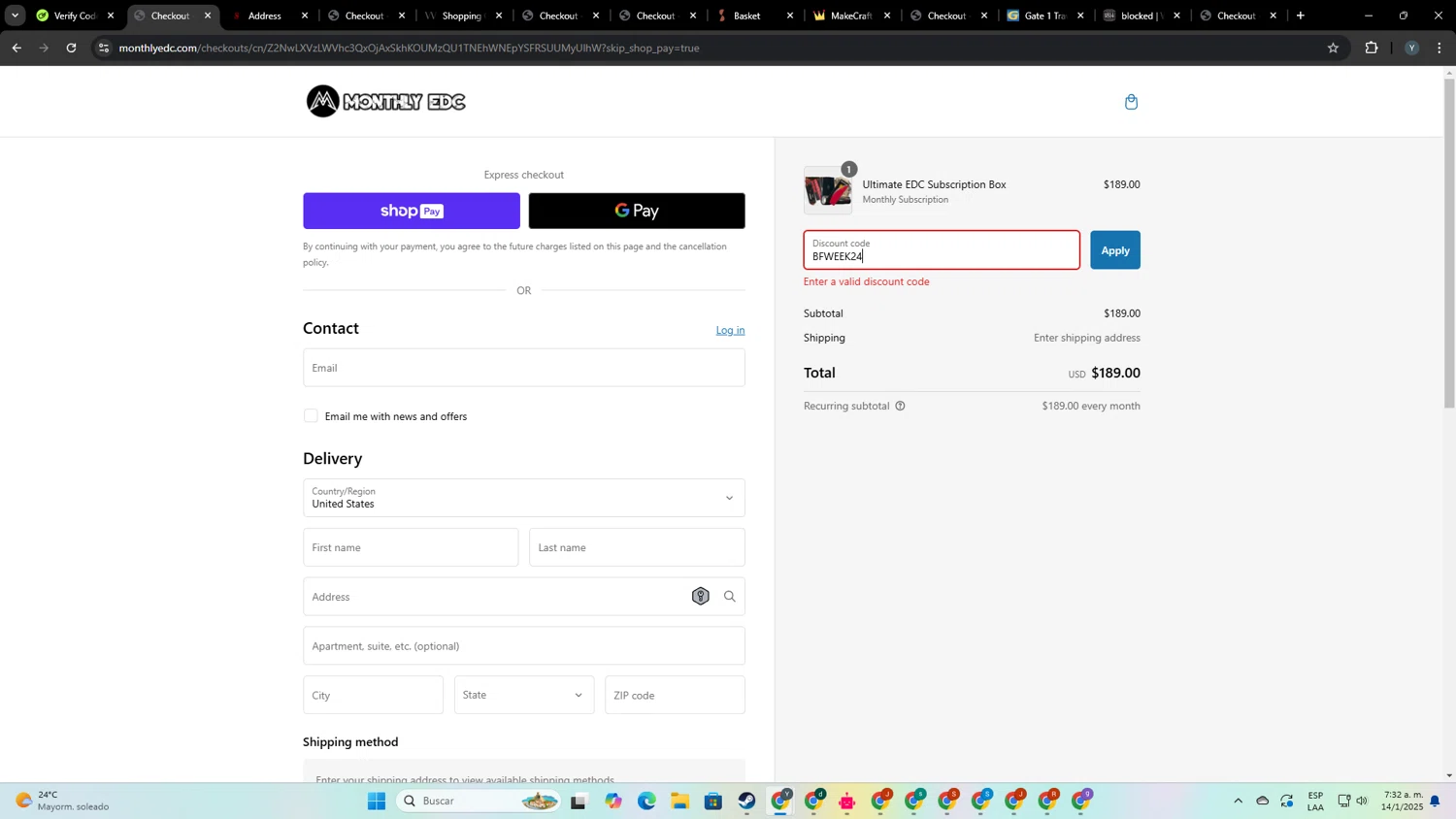Click the Ultimate EDC box product thumbnail
The image size is (1456, 819).
[x=828, y=190]
